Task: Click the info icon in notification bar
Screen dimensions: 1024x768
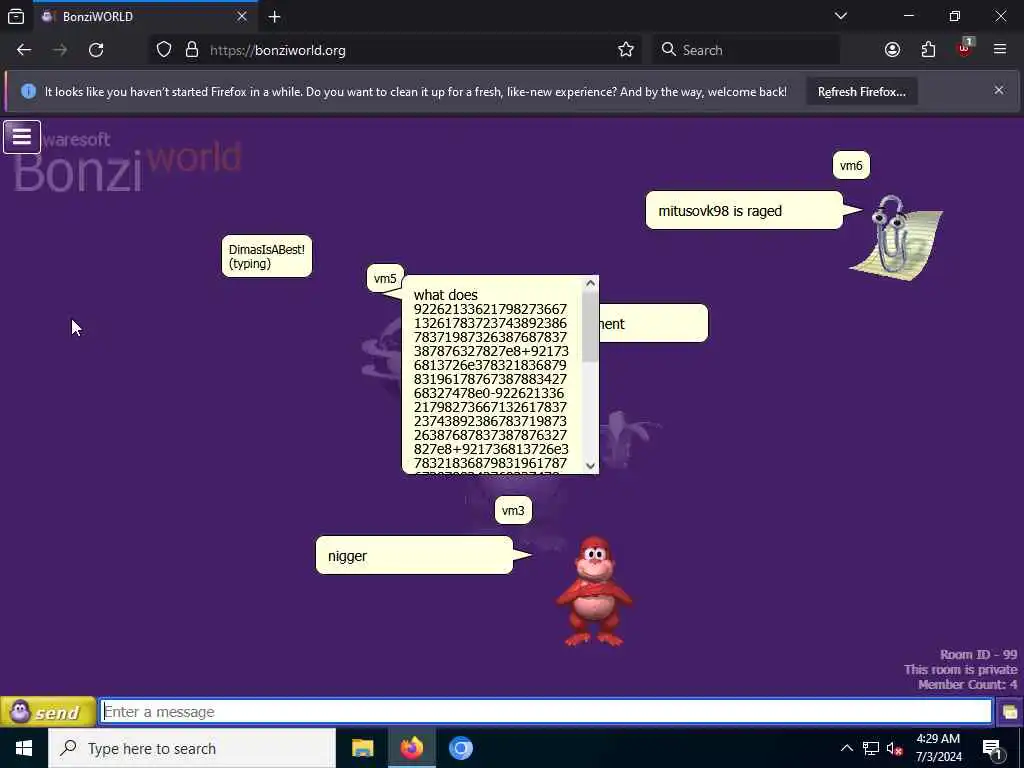Action: (28, 91)
